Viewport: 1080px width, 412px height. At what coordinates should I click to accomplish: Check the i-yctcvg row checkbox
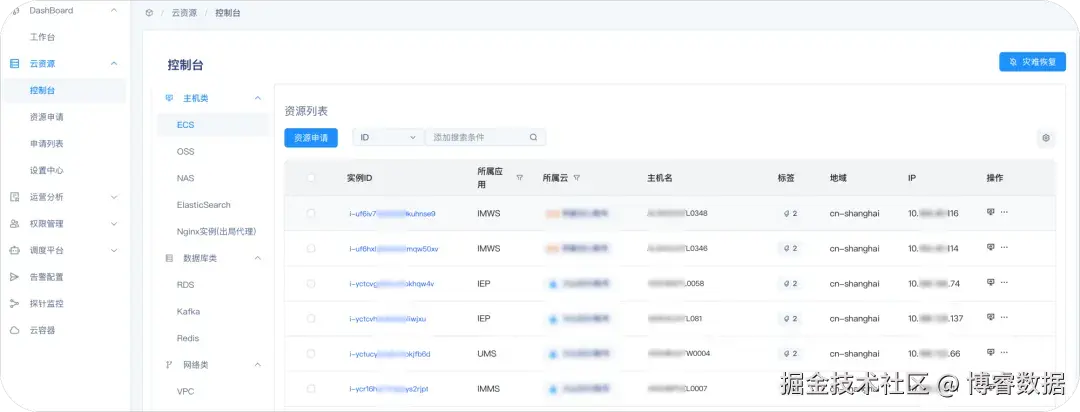coord(311,284)
